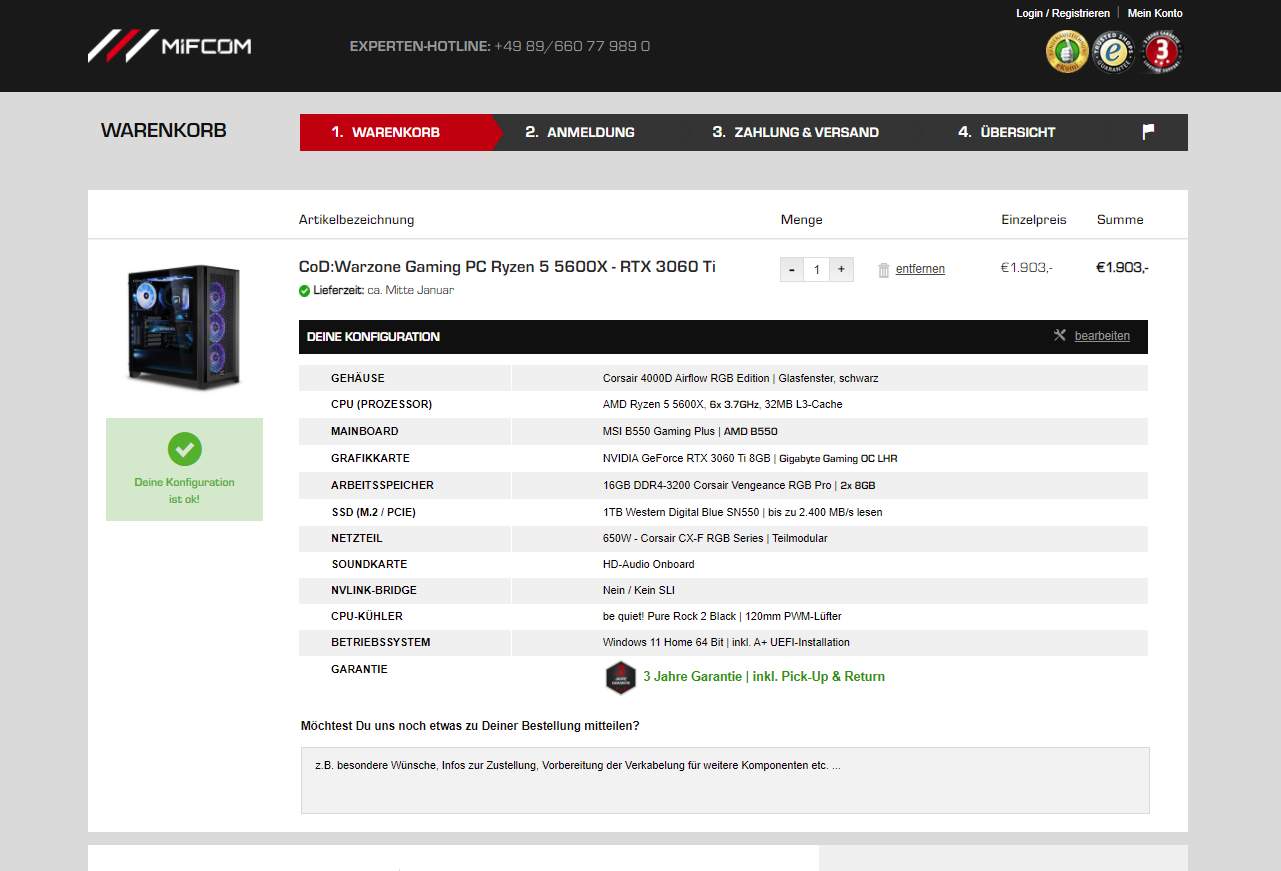This screenshot has width=1281, height=871.
Task: Click the 16GB DDR4-3200 Corsair Vengeance entry
Action: coord(739,485)
